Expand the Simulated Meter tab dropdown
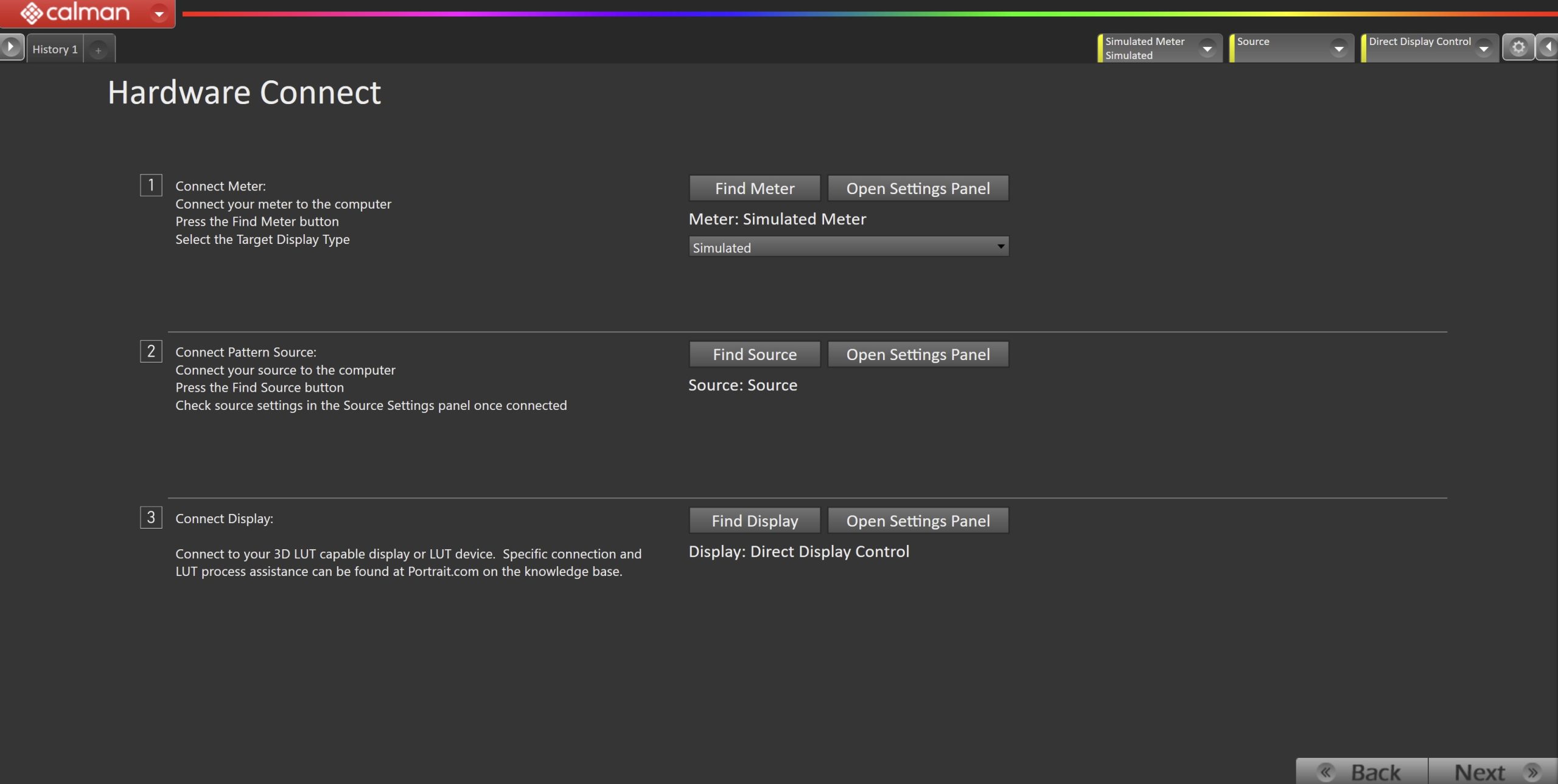 coord(1207,48)
